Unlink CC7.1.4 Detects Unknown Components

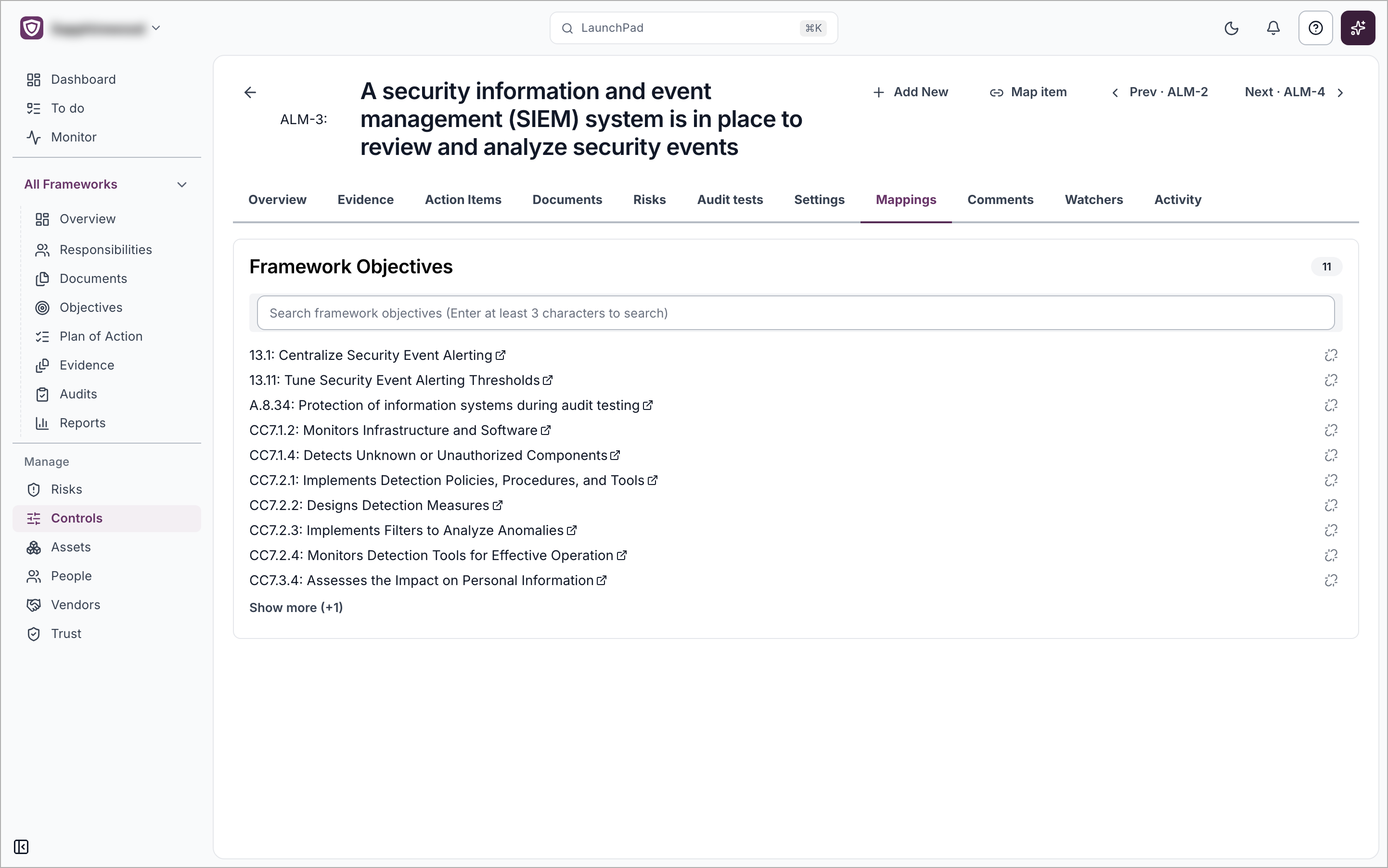point(1331,455)
